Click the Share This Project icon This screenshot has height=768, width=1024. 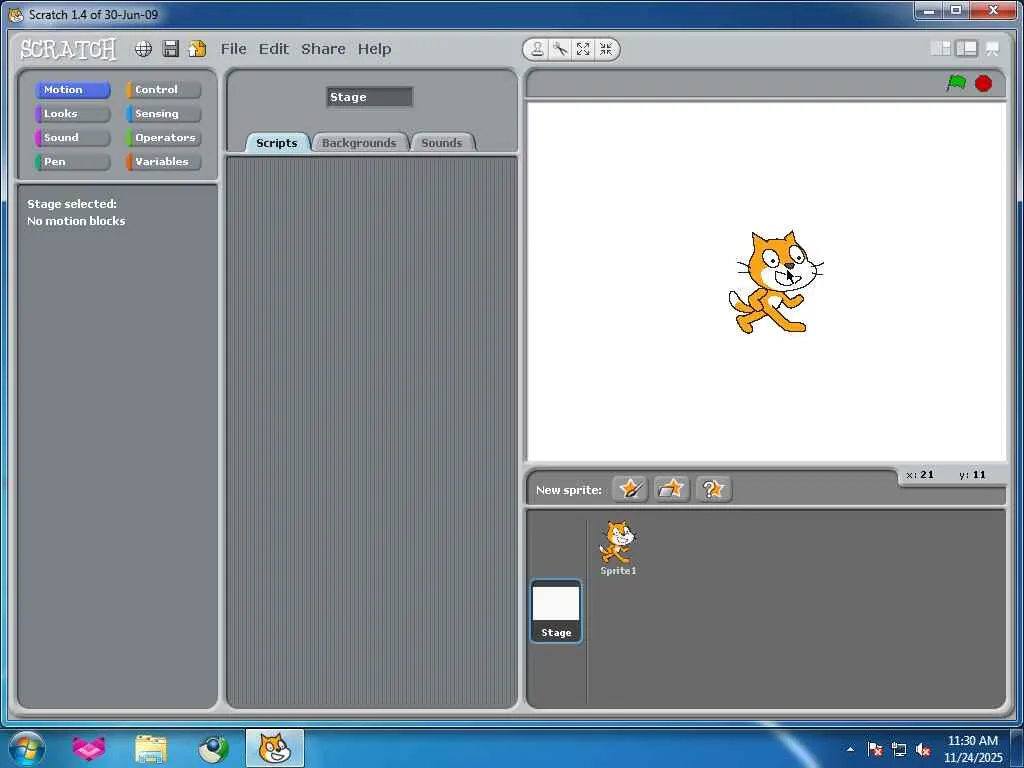197,49
